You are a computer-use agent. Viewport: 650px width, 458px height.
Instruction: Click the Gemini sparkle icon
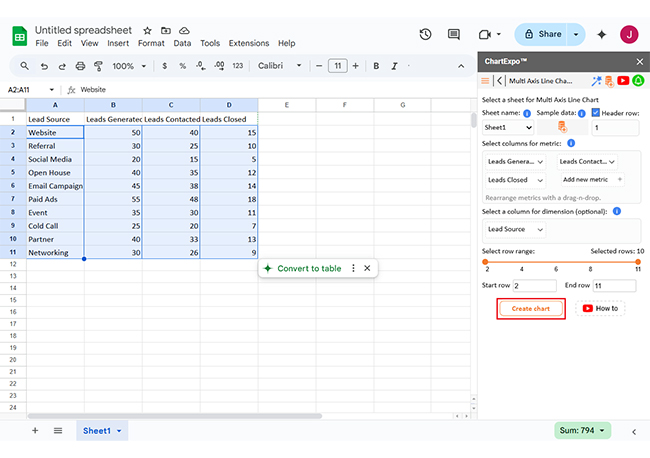pos(602,34)
